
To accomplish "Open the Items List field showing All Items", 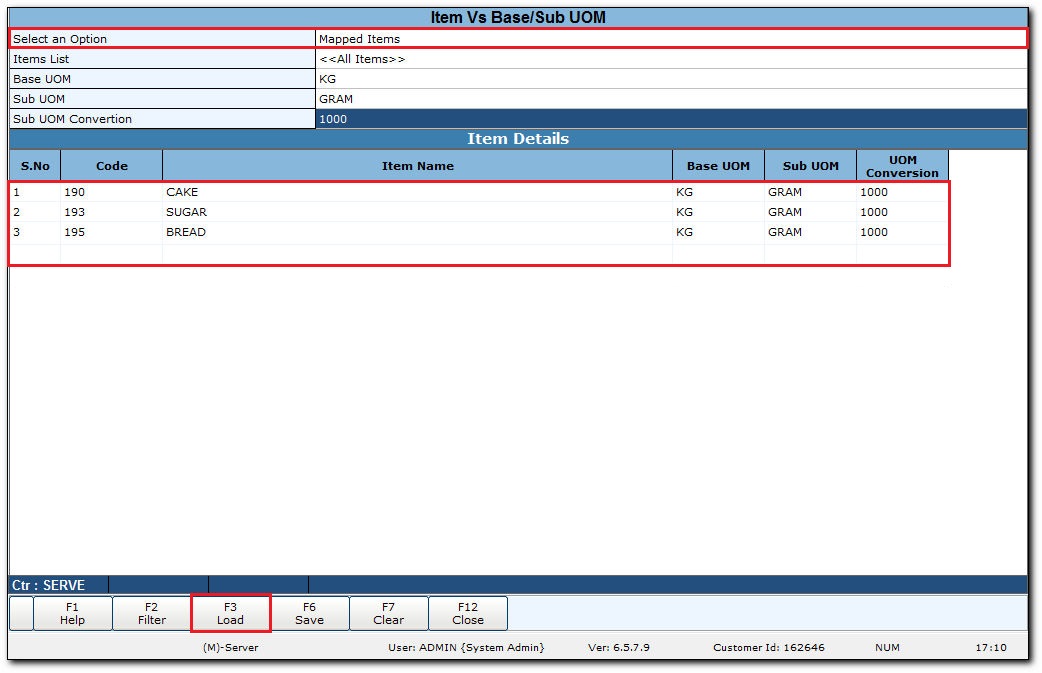I will (x=670, y=59).
